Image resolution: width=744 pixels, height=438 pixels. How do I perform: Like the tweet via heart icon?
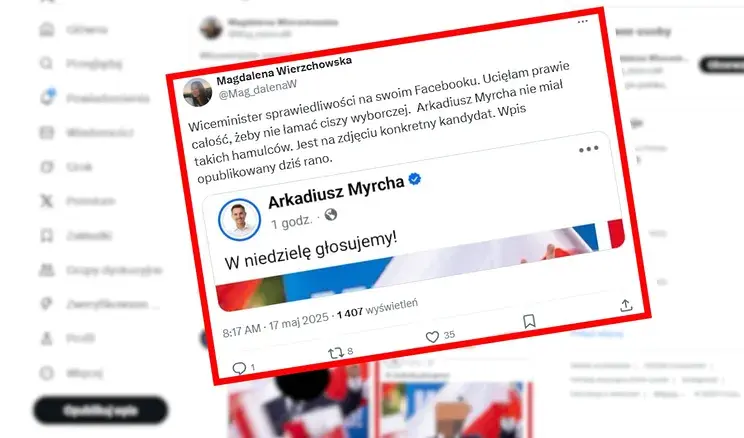point(432,337)
